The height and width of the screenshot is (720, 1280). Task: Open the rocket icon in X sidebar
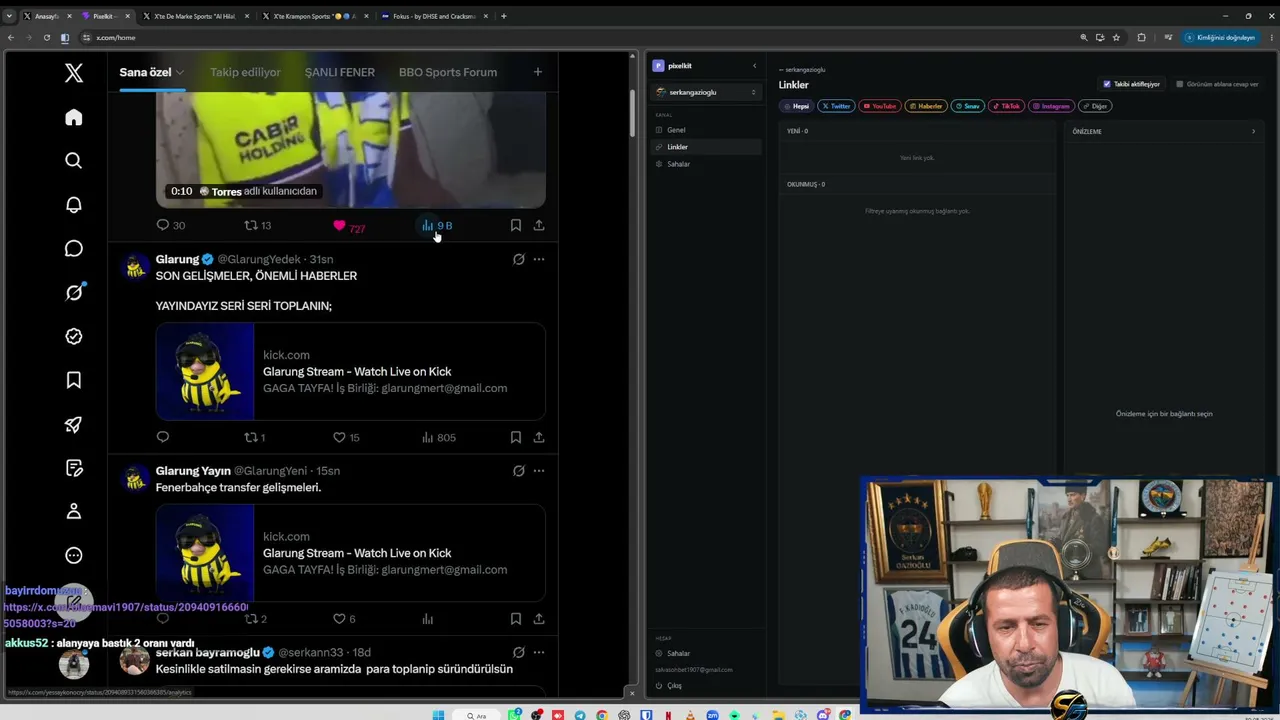click(x=73, y=424)
